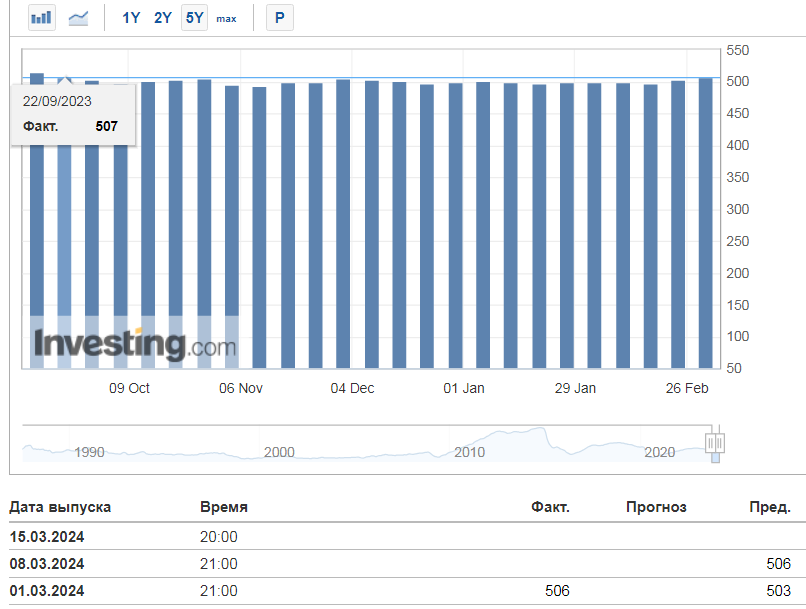Viewport: 806px width, 609px height.
Task: Click the Прогноз column header
Action: tap(656, 507)
